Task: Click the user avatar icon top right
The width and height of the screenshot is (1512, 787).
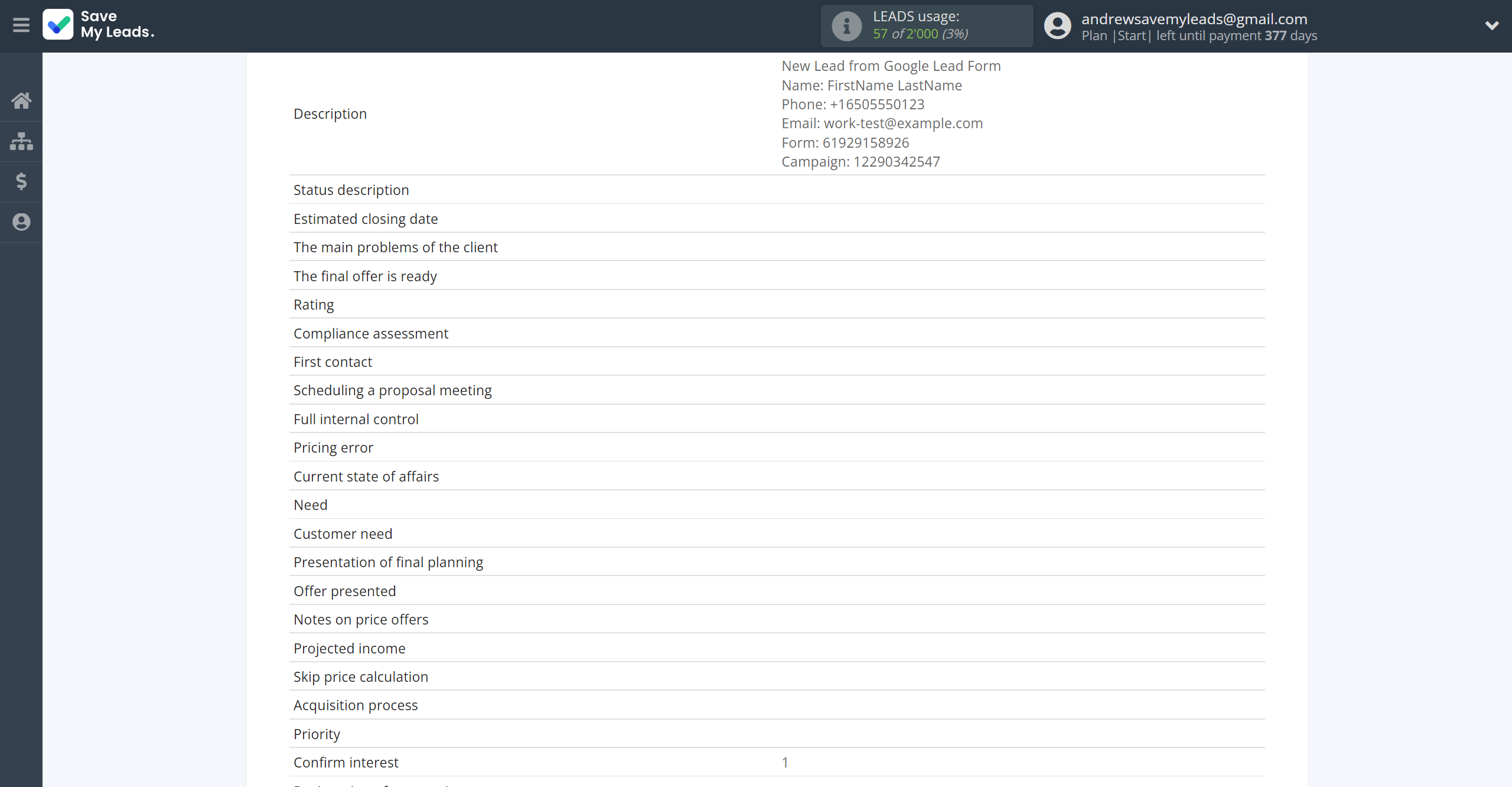Action: (x=1056, y=25)
